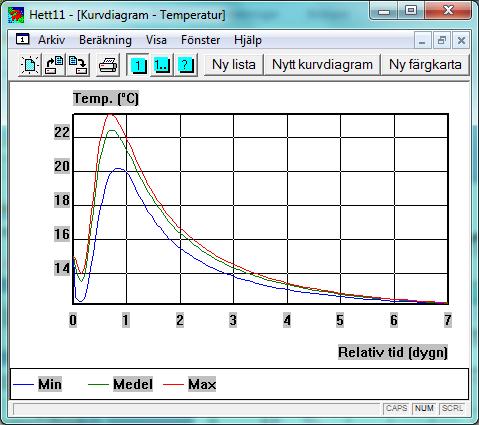Open the Hjälp menu
Image resolution: width=479 pixels, height=425 pixels.
pos(248,40)
